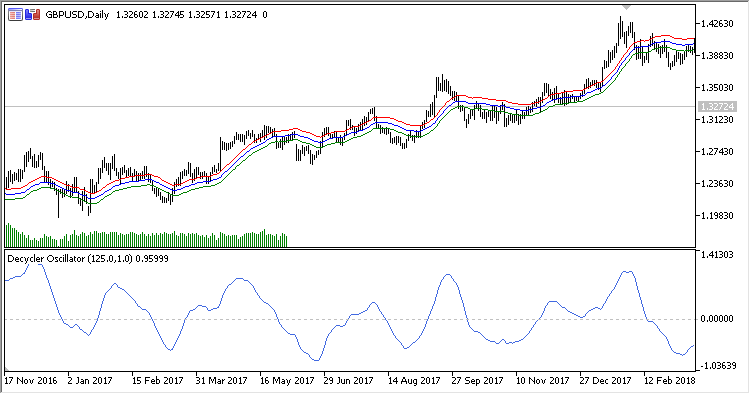The height and width of the screenshot is (394, 750).
Task: Click the 16 May 2017 date label
Action: (287, 381)
